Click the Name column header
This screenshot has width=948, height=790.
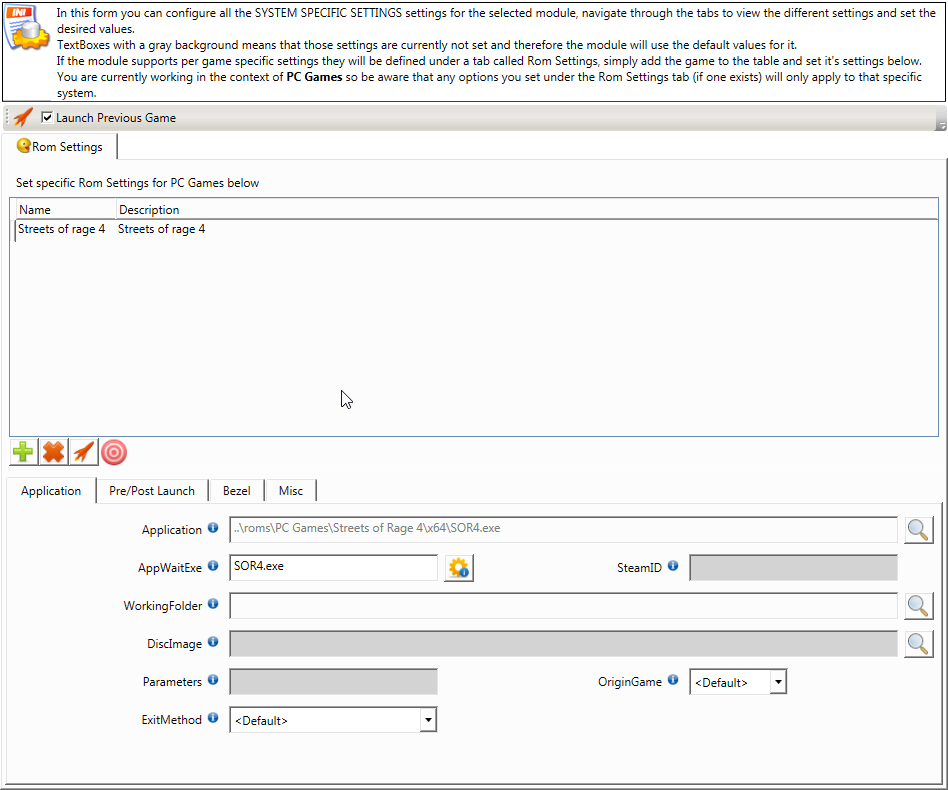point(35,210)
